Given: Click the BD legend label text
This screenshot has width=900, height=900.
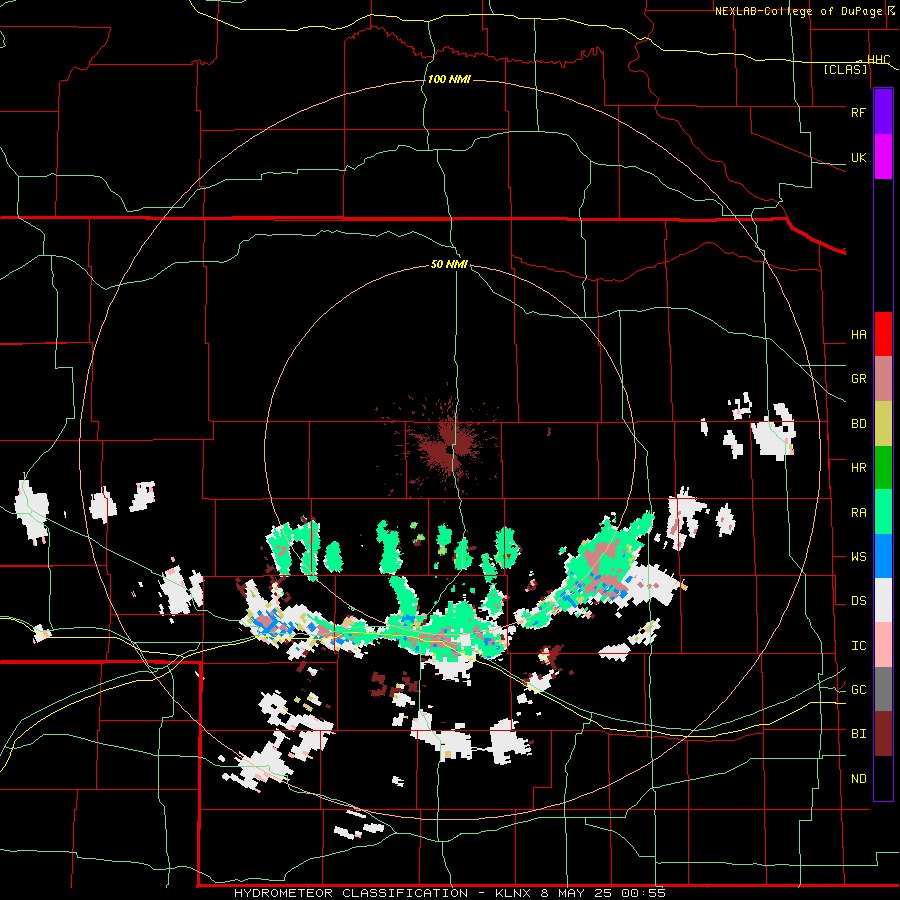Looking at the screenshot, I should (x=858, y=424).
